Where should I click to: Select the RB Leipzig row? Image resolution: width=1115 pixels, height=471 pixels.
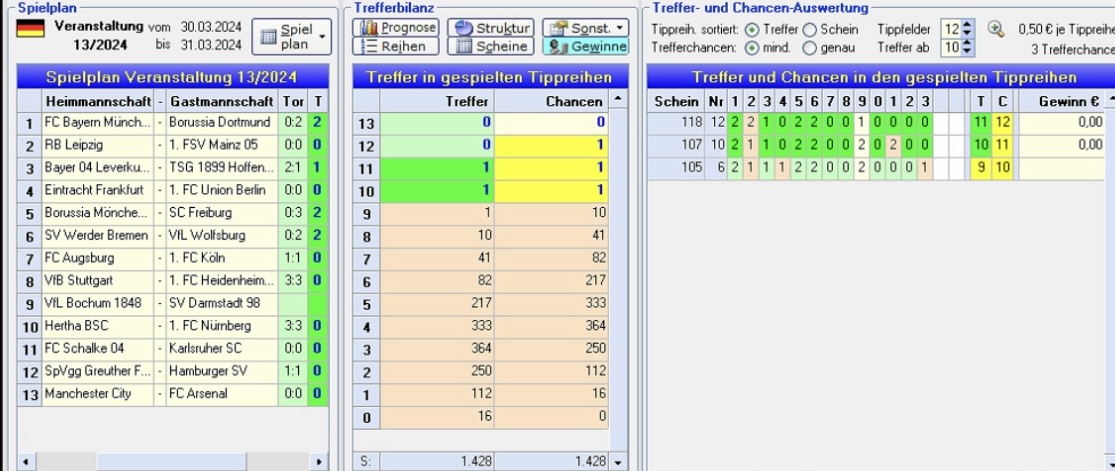(173, 145)
